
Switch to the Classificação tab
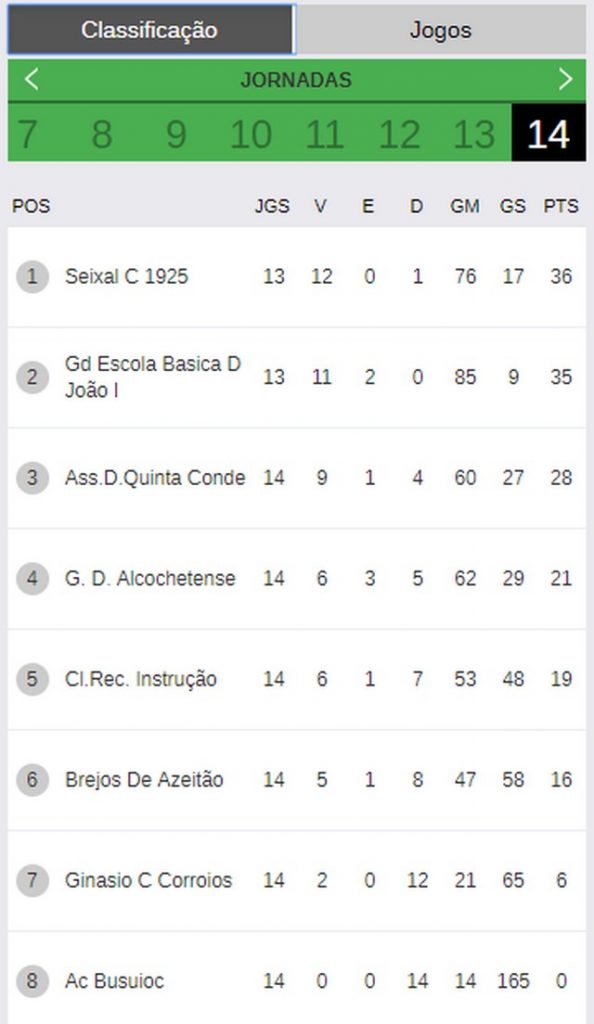coord(150,30)
